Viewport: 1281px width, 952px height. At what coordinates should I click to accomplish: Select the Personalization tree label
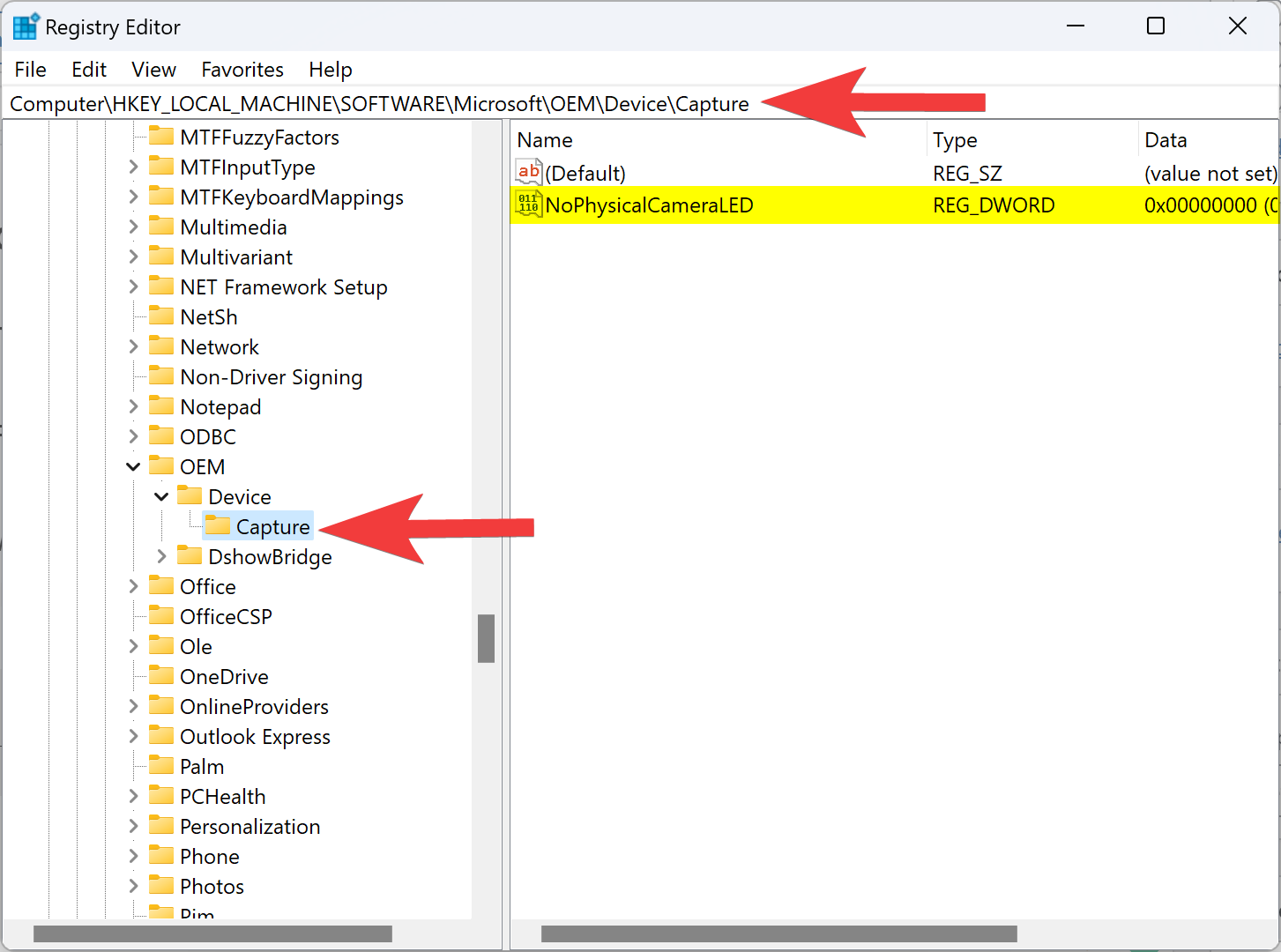coord(250,827)
